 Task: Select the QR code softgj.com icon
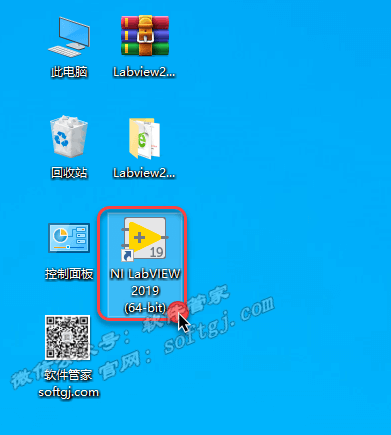click(x=68, y=338)
